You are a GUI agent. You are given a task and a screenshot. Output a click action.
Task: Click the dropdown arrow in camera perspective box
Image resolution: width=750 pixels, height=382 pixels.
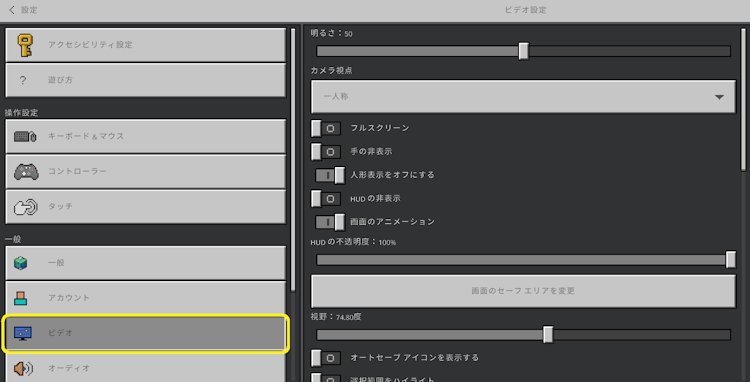coord(719,97)
